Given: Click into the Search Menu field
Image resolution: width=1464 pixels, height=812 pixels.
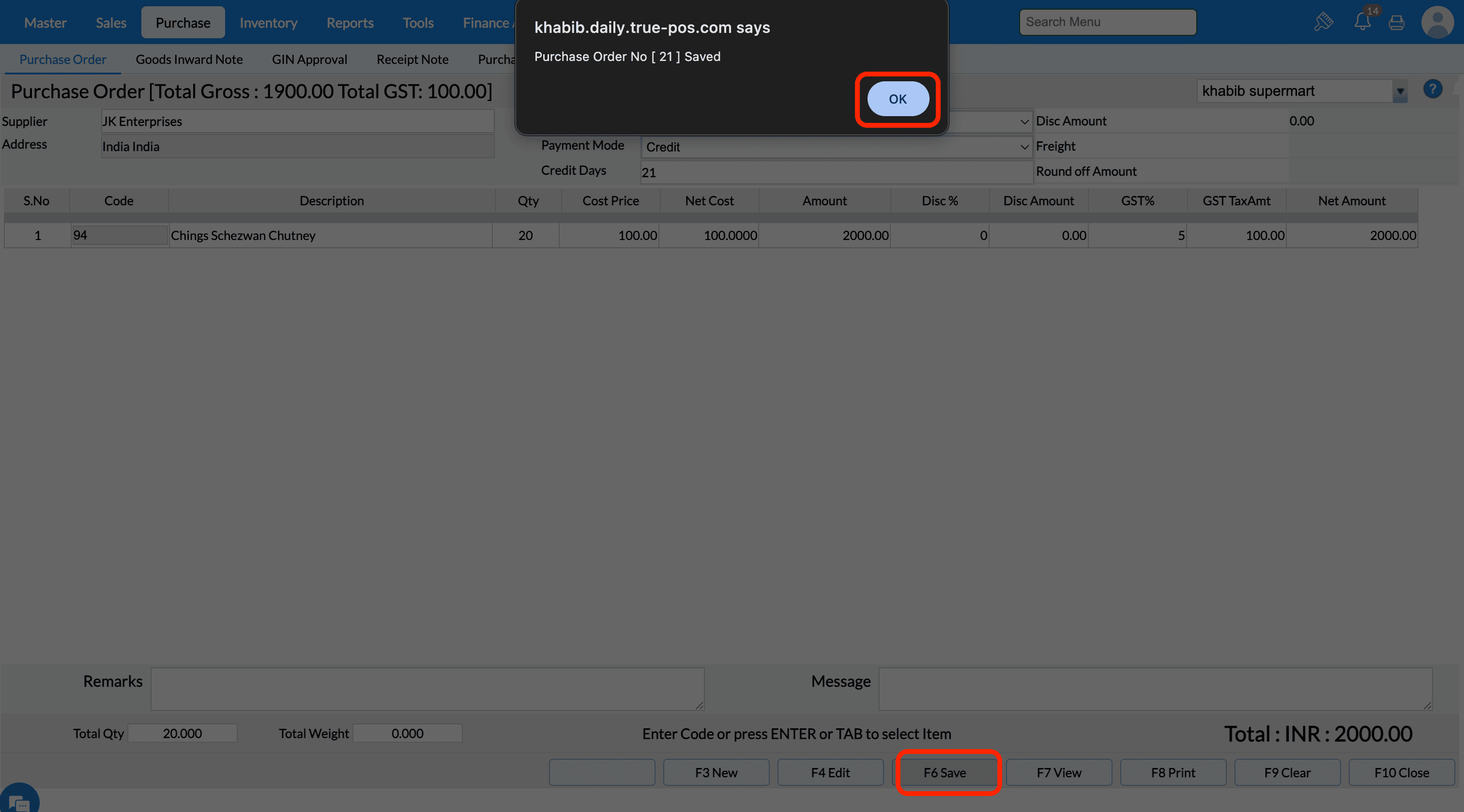Looking at the screenshot, I should [x=1107, y=22].
